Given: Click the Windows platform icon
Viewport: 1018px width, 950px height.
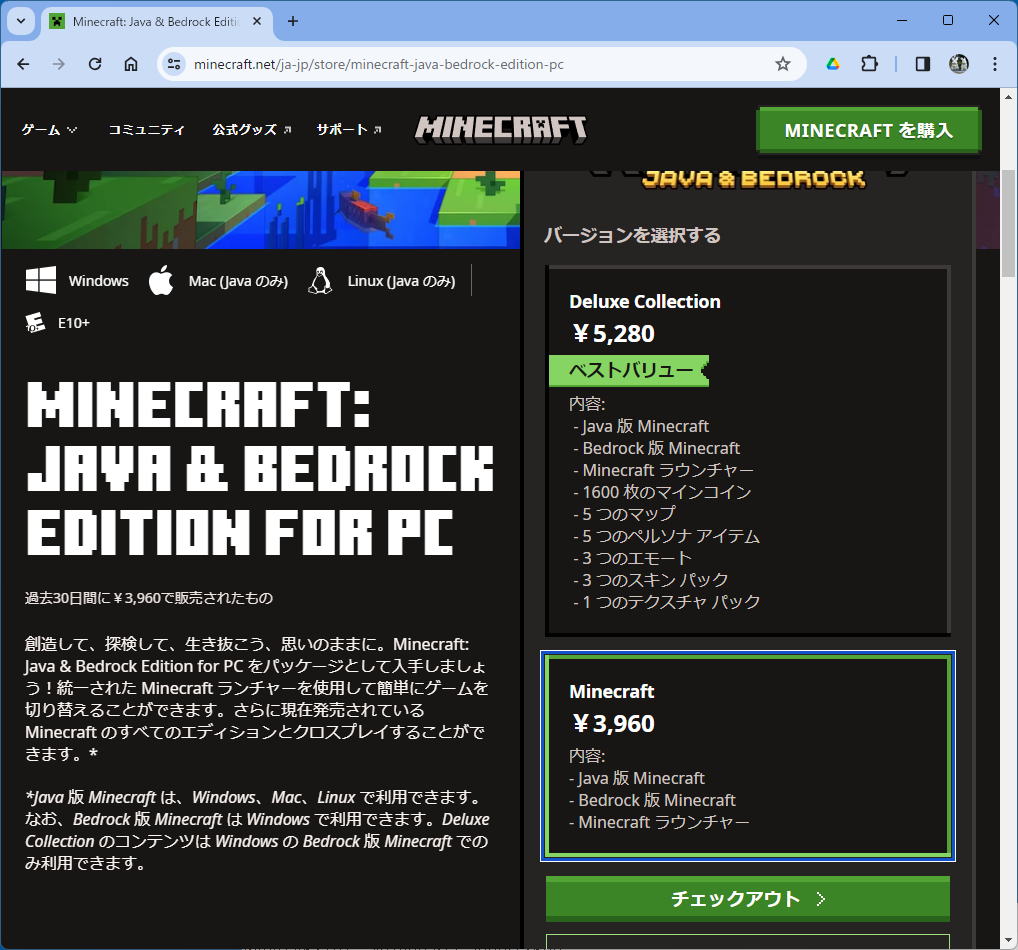Looking at the screenshot, I should pyautogui.click(x=41, y=281).
